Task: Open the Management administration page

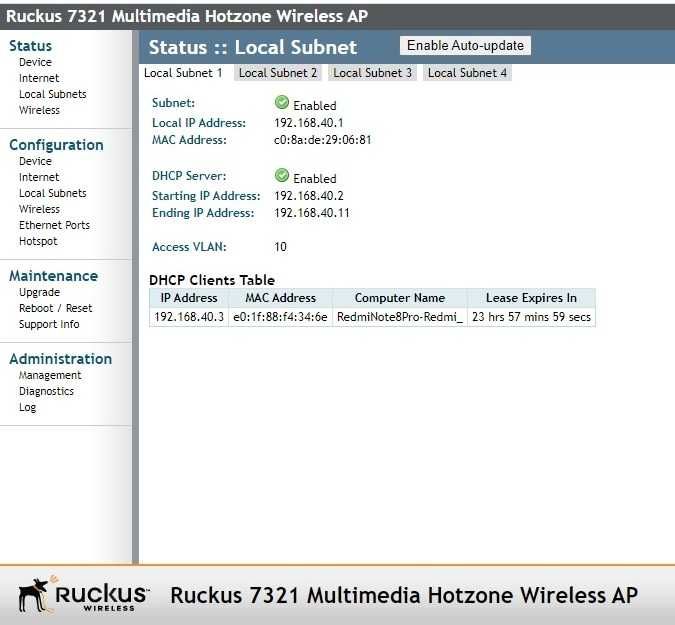Action: click(x=50, y=375)
